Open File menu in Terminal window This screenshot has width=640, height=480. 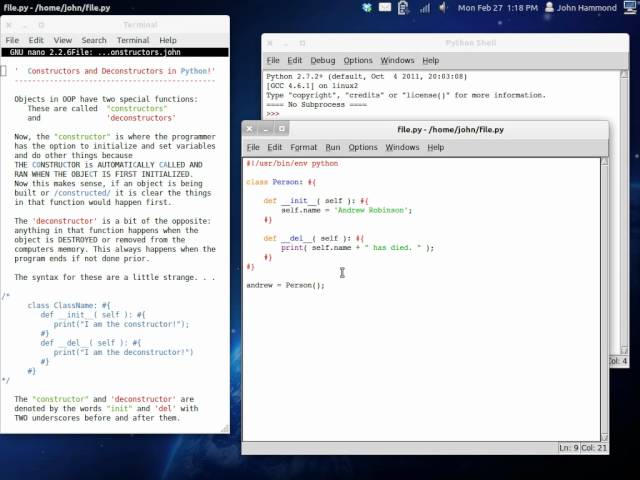12,40
